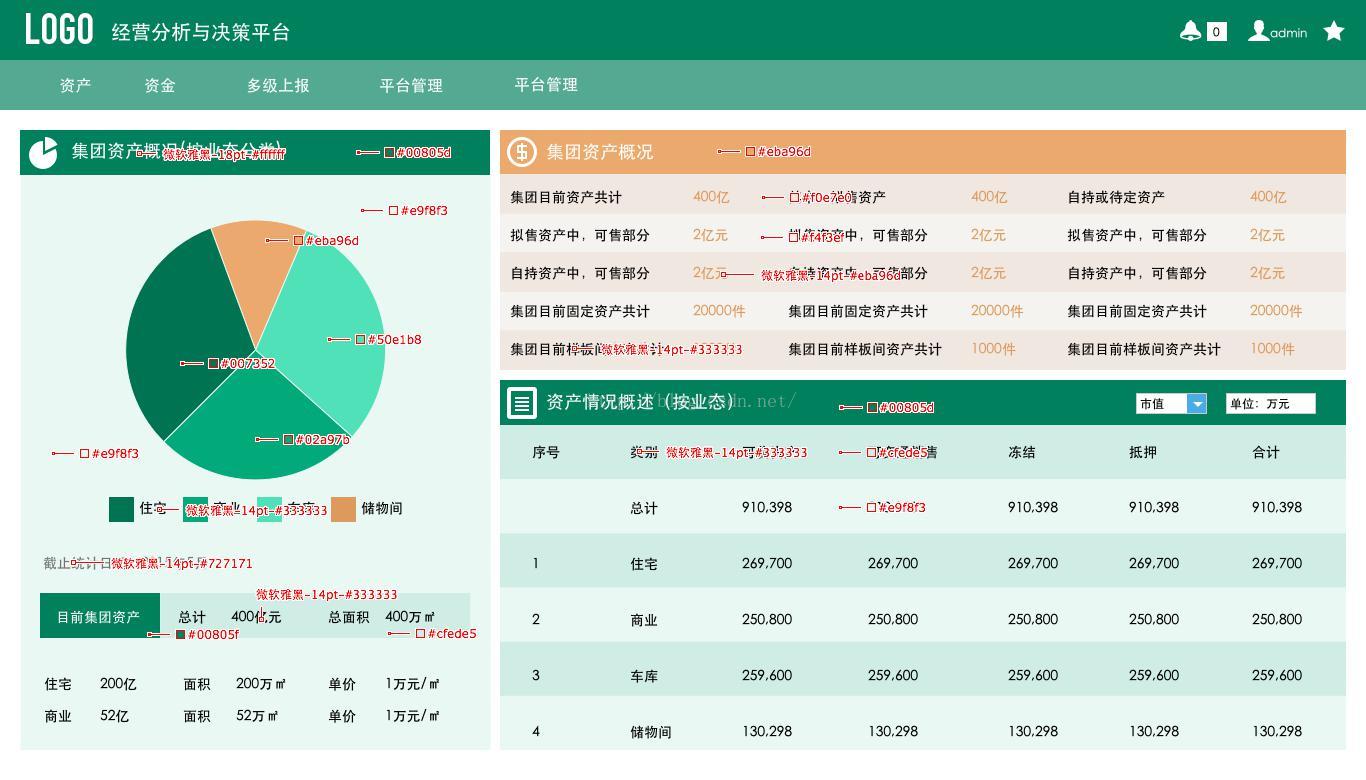Switch to the 资金 tab

click(159, 85)
